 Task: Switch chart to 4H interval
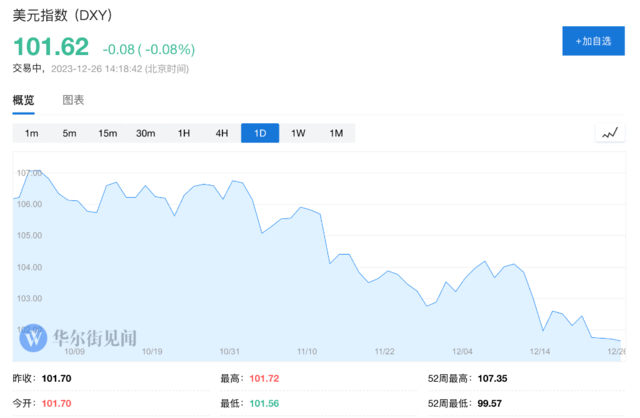pyautogui.click(x=222, y=134)
